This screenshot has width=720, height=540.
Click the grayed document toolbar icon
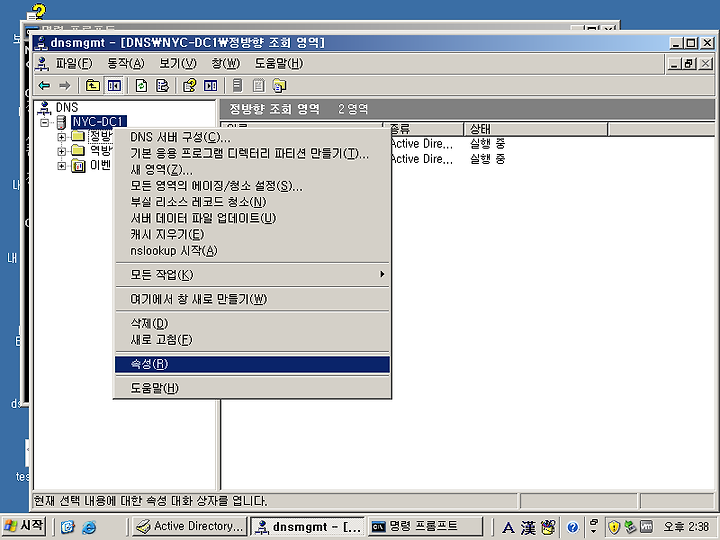tap(259, 85)
